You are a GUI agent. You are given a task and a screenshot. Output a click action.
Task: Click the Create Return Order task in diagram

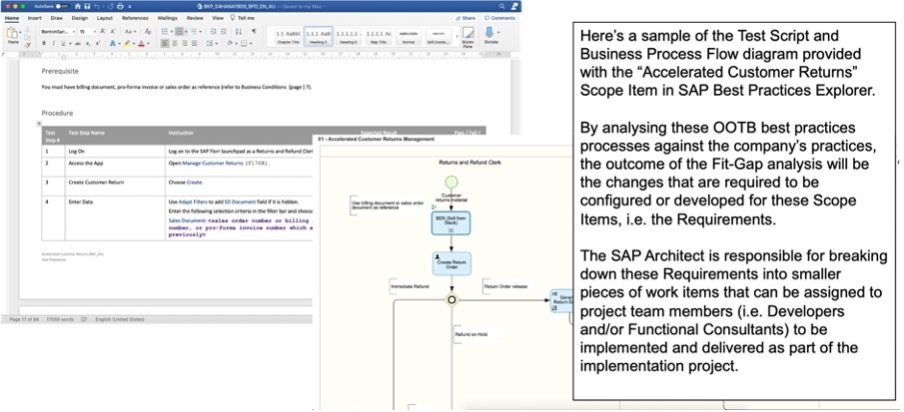click(452, 263)
